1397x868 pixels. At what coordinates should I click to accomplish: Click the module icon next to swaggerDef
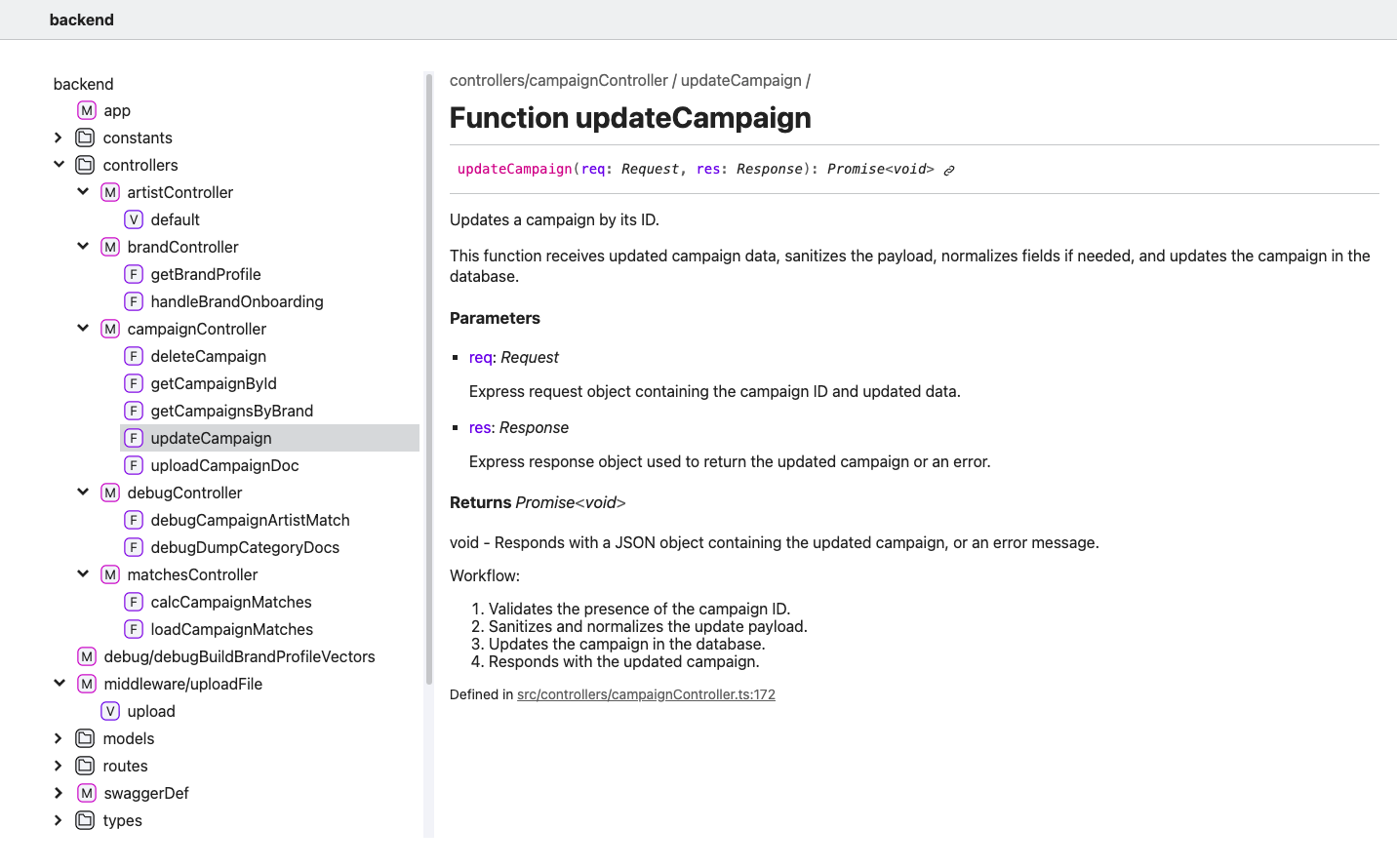point(87,793)
